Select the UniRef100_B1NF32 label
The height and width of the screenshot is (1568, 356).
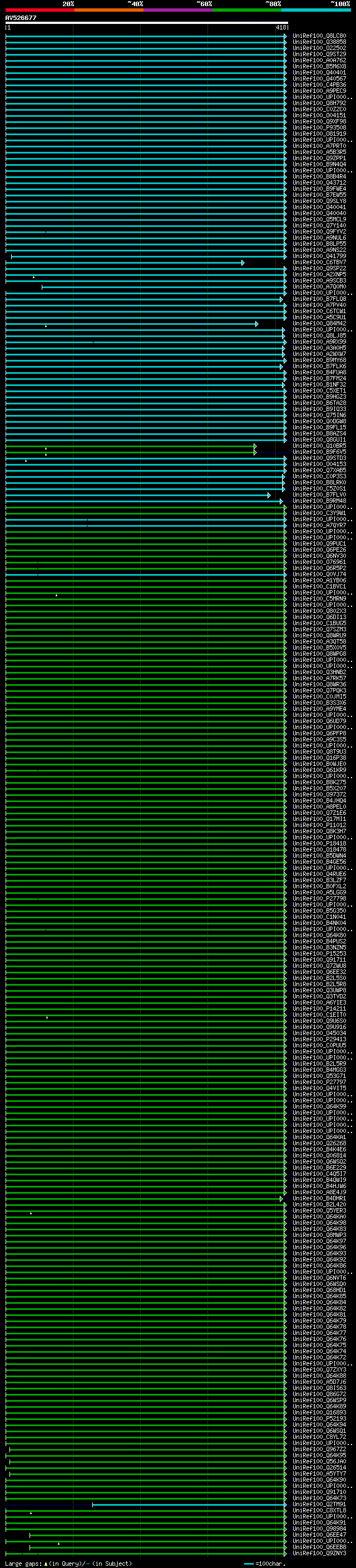click(319, 385)
